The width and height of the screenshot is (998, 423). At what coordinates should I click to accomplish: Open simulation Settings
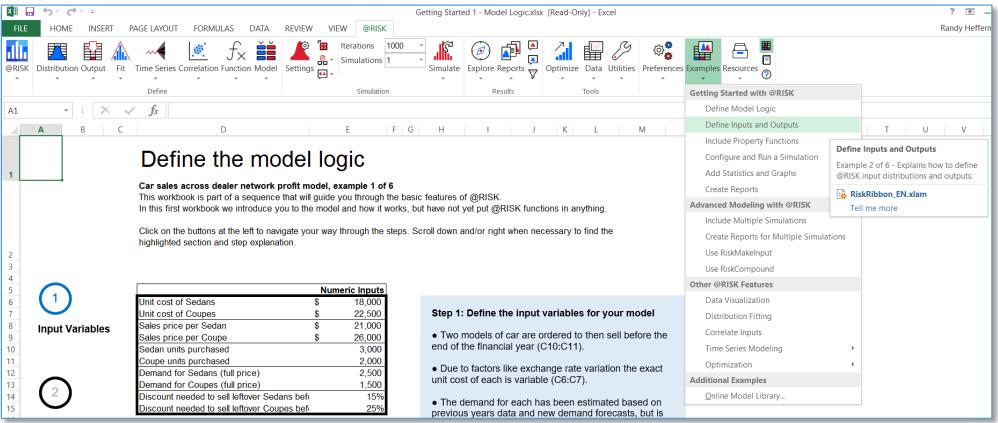299,58
